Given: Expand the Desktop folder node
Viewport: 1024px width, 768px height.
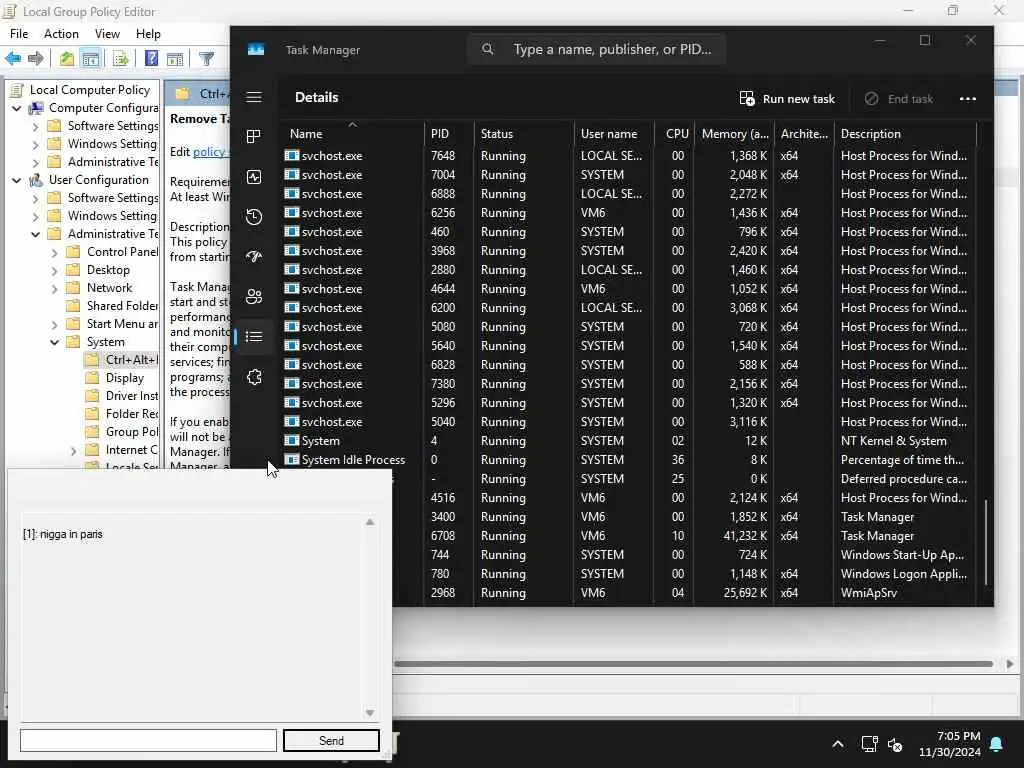Looking at the screenshot, I should pos(55,270).
